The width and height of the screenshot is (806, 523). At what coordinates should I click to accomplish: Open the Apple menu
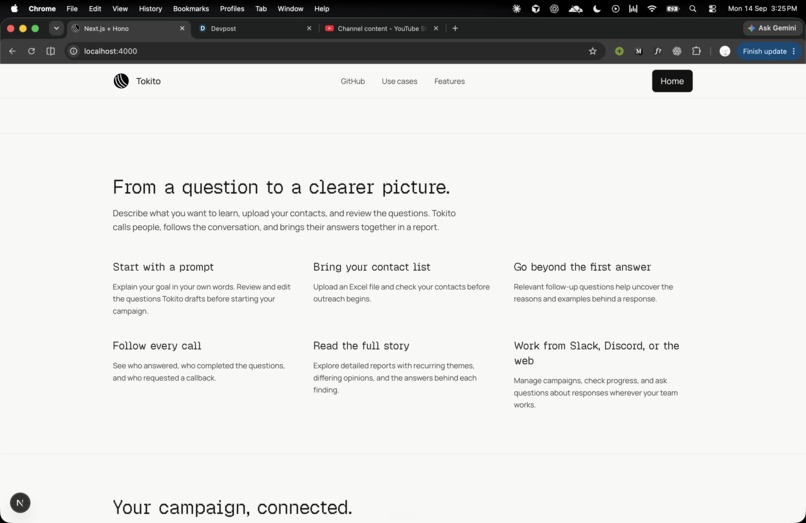pyautogui.click(x=14, y=9)
